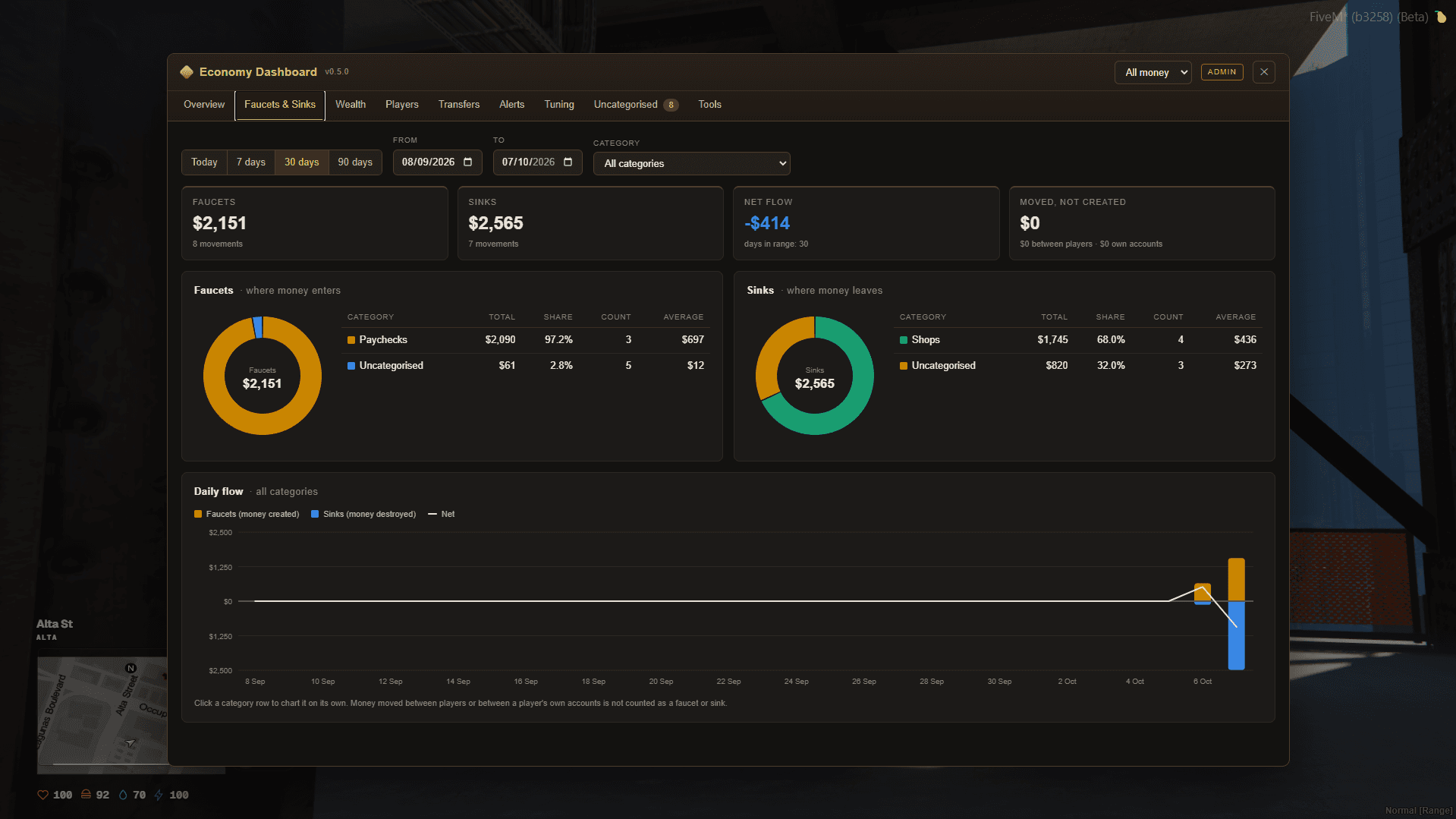Screen dimensions: 1456x819
Task: Click the To date input 07/10/2026
Action: click(x=538, y=162)
